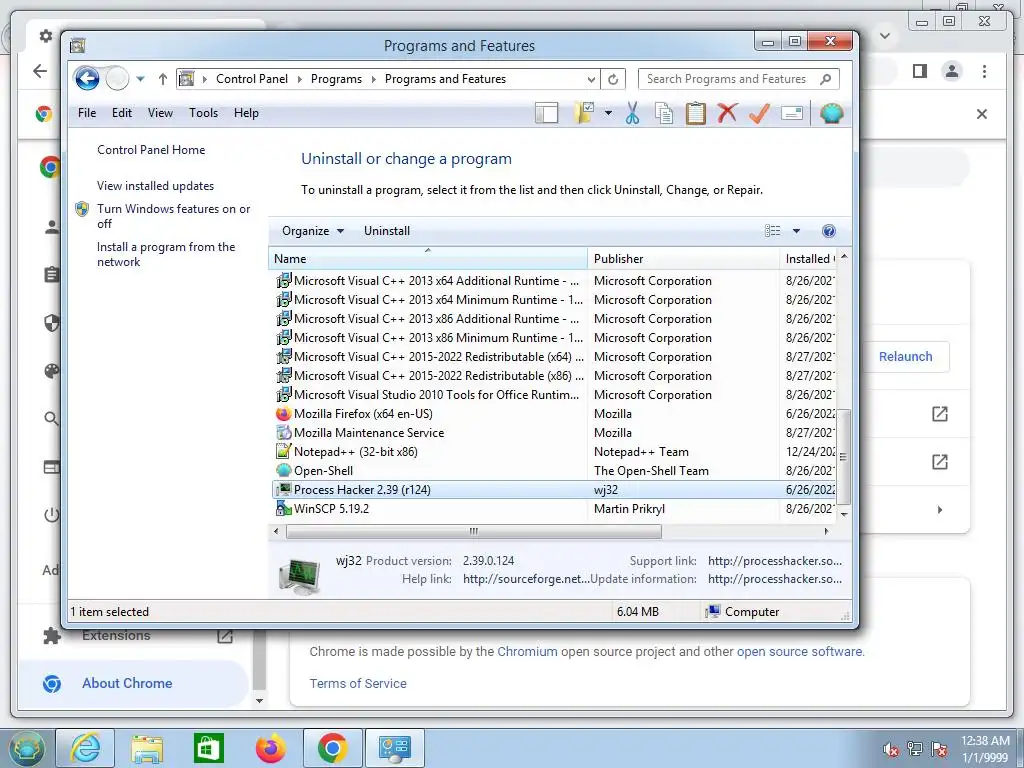Expand the view options dropdown arrow
This screenshot has height=768, width=1024.
point(796,231)
